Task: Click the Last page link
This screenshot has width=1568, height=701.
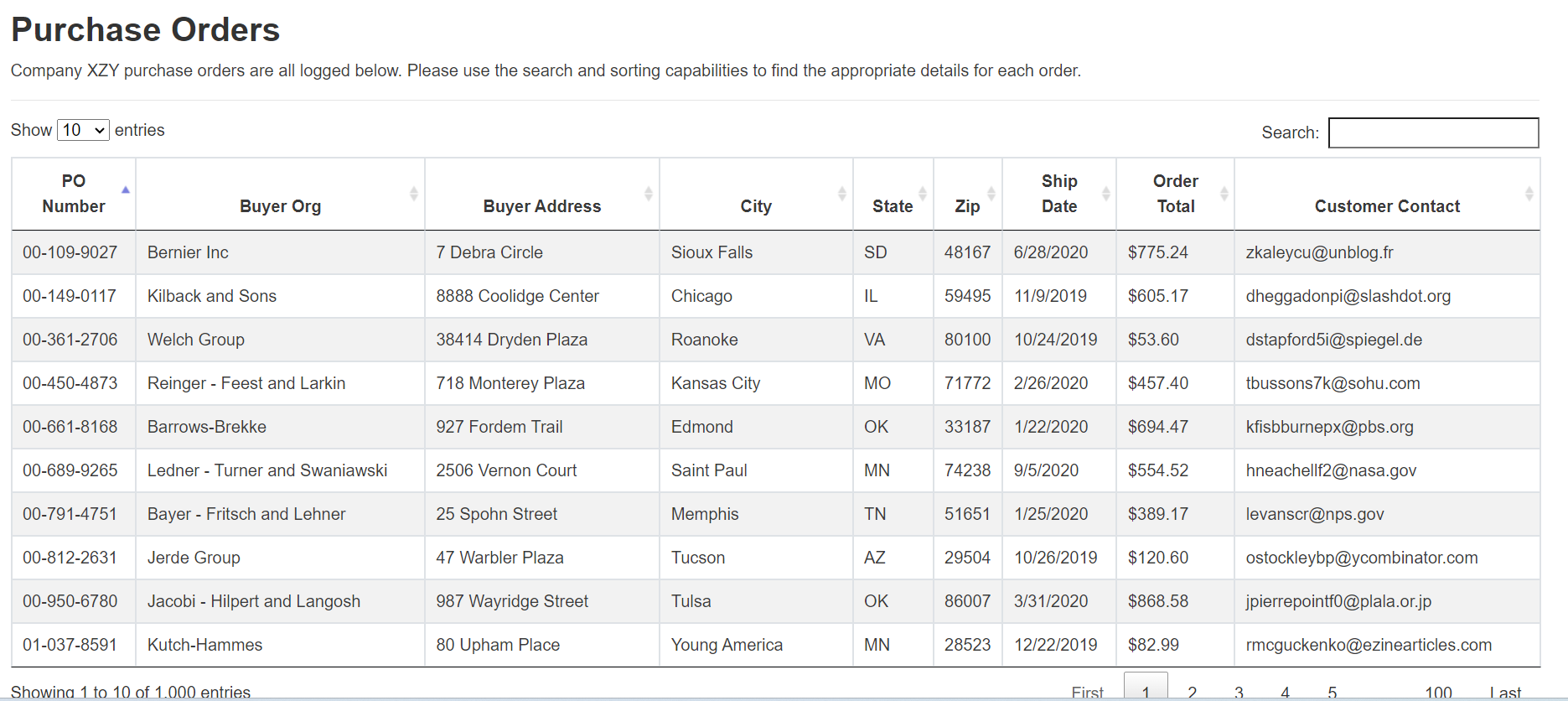Action: click(1505, 692)
